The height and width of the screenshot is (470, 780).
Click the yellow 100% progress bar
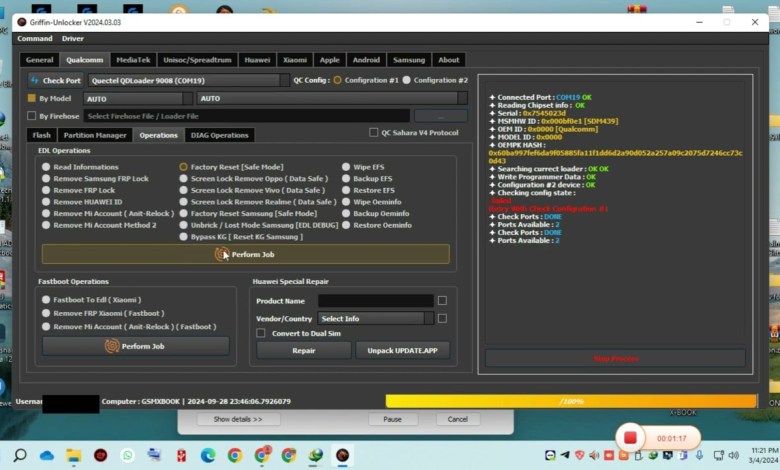pos(571,401)
